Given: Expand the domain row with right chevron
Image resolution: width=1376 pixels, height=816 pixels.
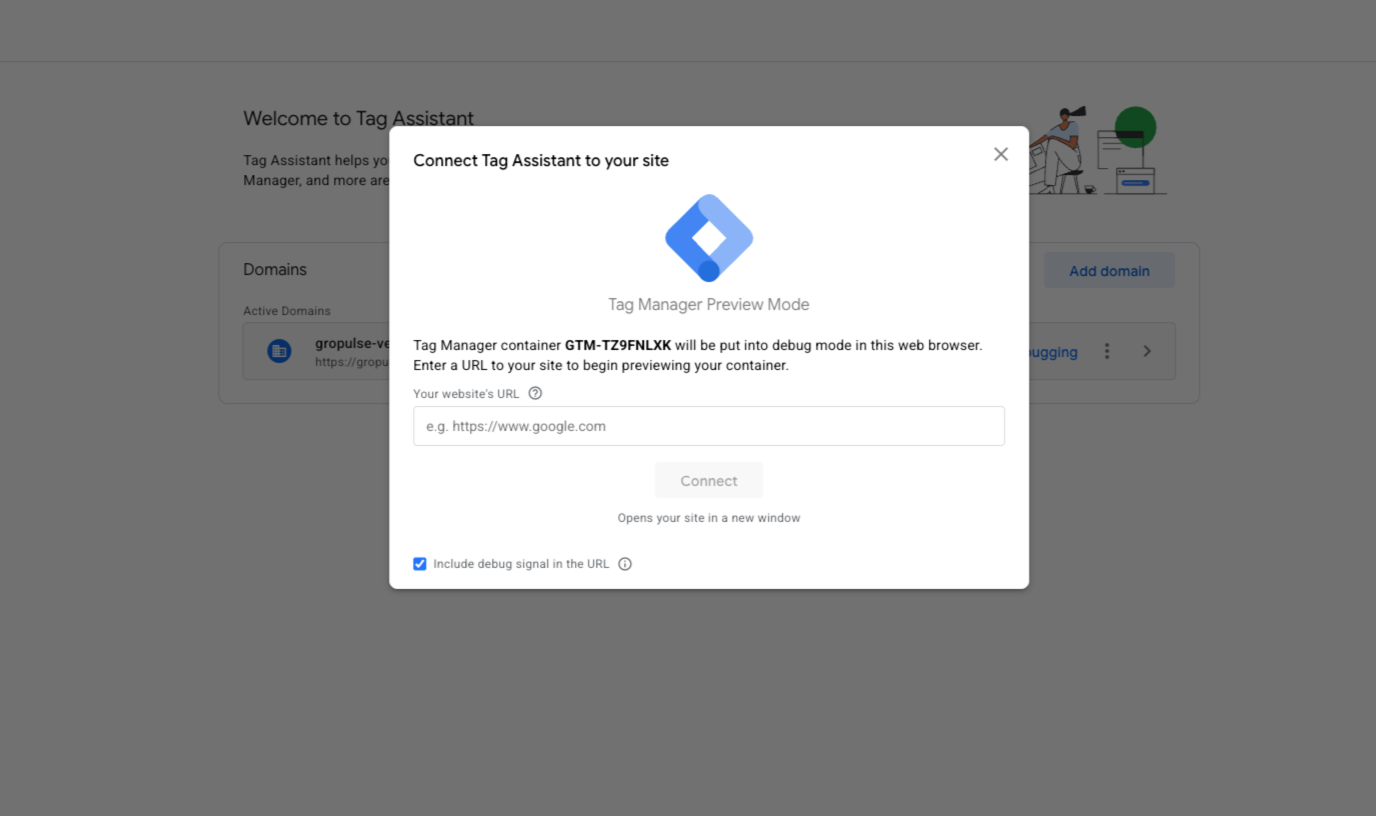Looking at the screenshot, I should point(1147,351).
